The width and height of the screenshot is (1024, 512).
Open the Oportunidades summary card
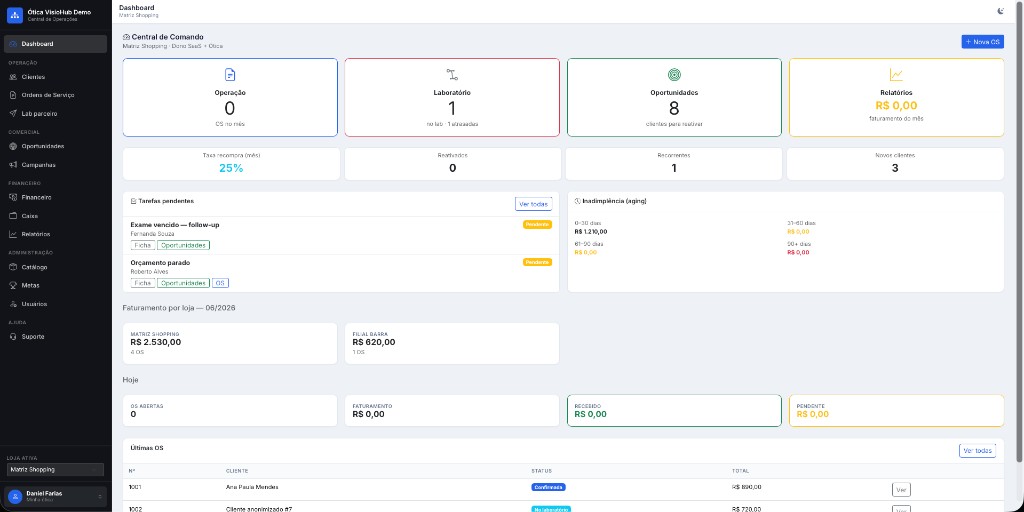[x=674, y=97]
